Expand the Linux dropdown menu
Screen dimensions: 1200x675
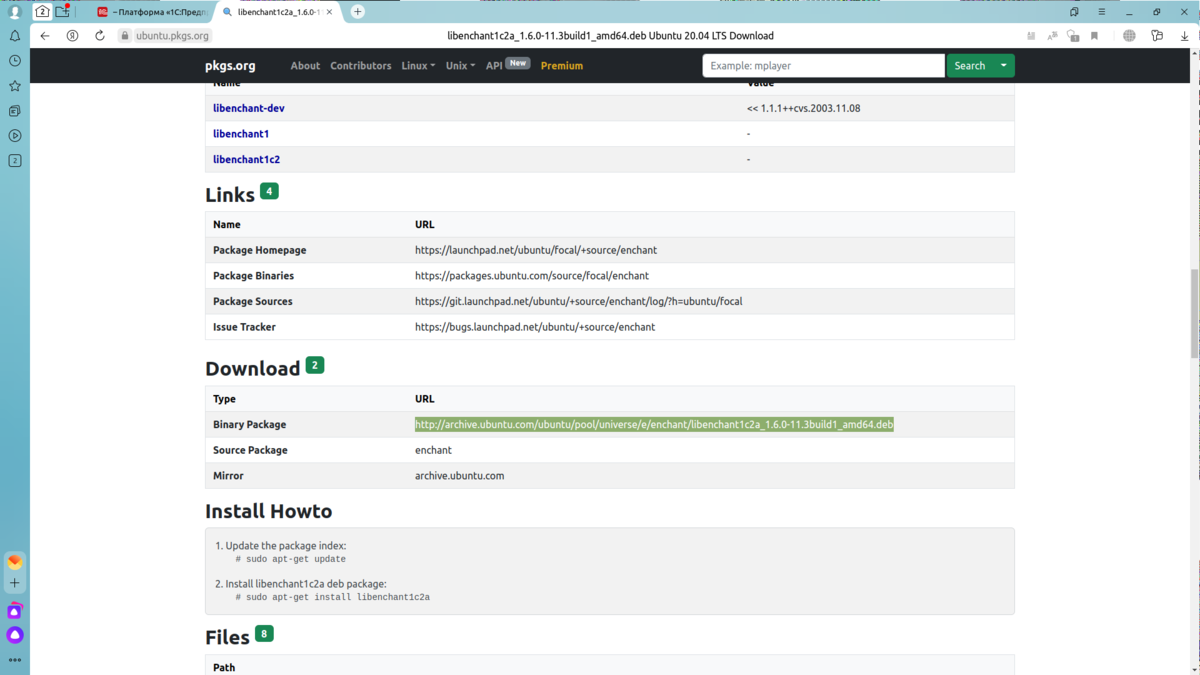418,66
